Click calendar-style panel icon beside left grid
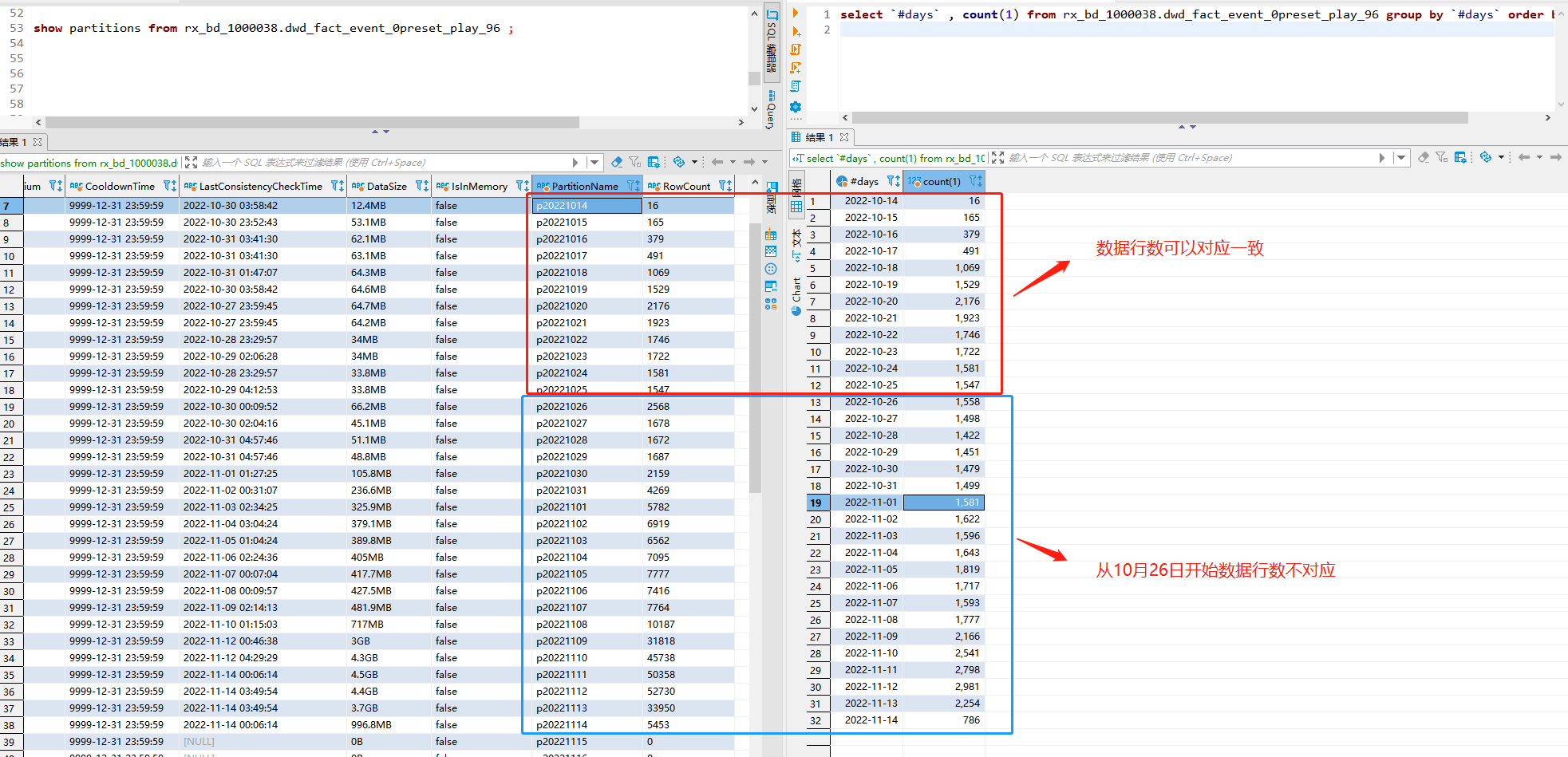Viewport: 1568px width, 757px height. [x=771, y=235]
